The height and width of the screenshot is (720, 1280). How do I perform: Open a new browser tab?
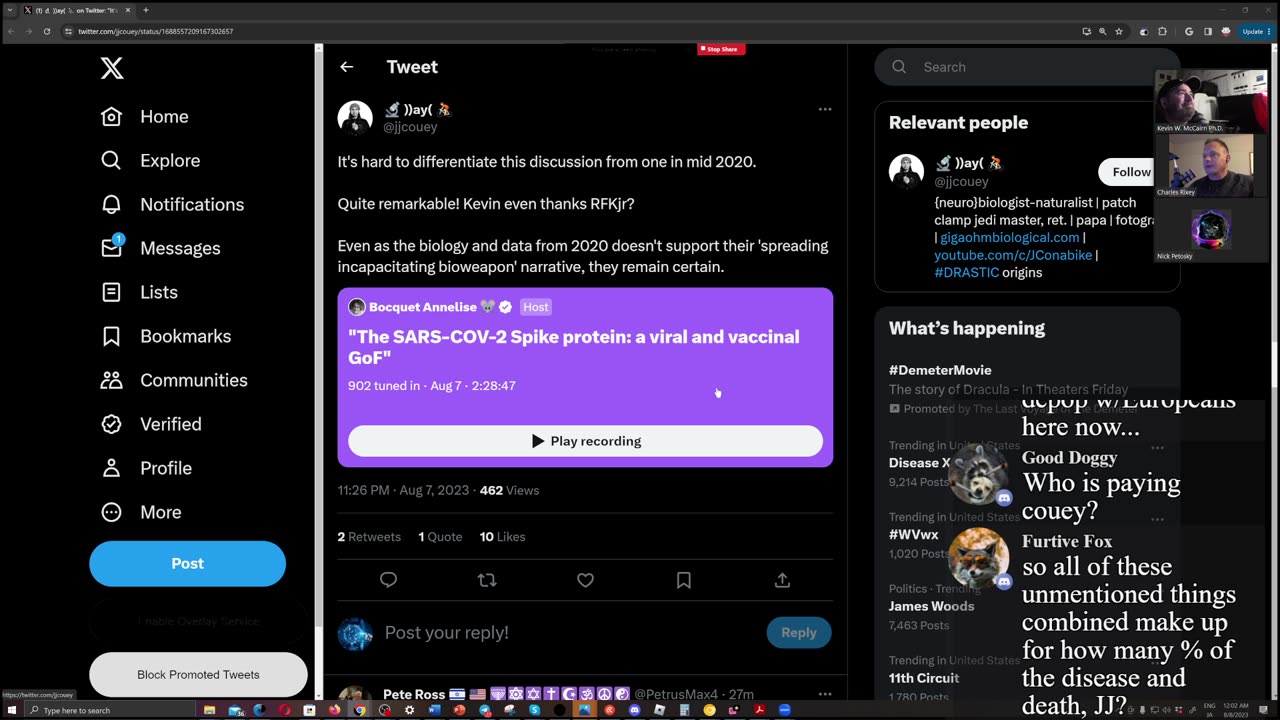pyautogui.click(x=146, y=10)
